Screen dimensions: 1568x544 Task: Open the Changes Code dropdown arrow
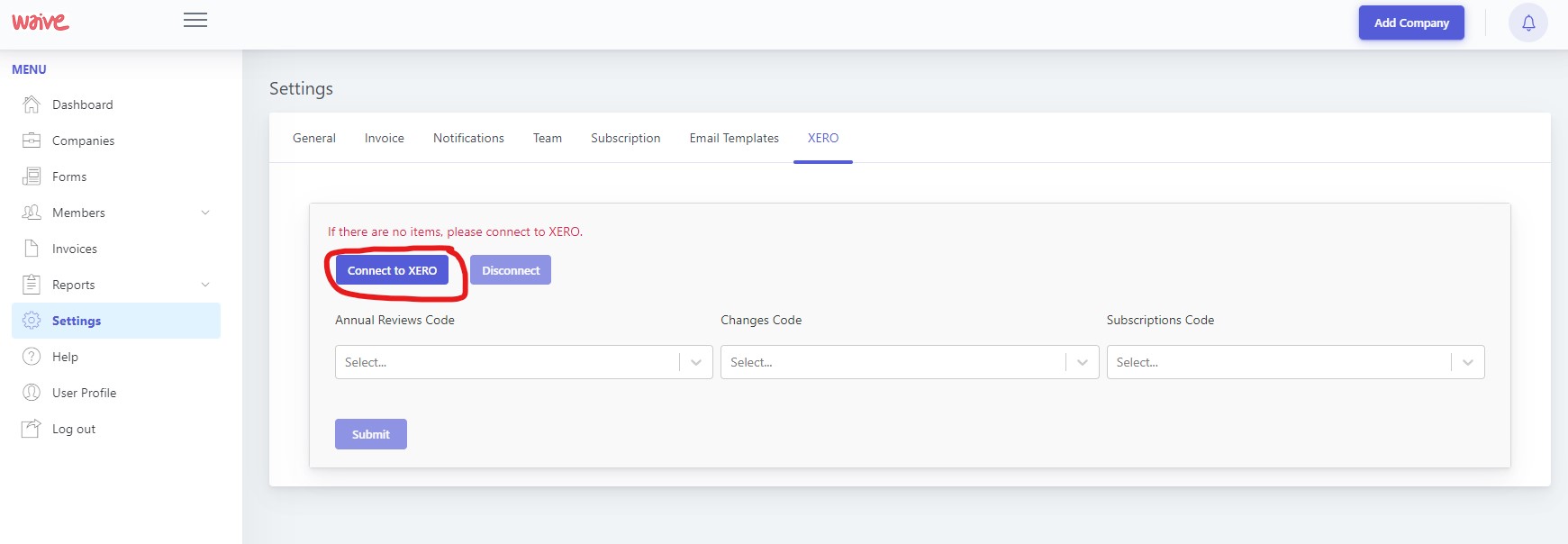(1082, 362)
